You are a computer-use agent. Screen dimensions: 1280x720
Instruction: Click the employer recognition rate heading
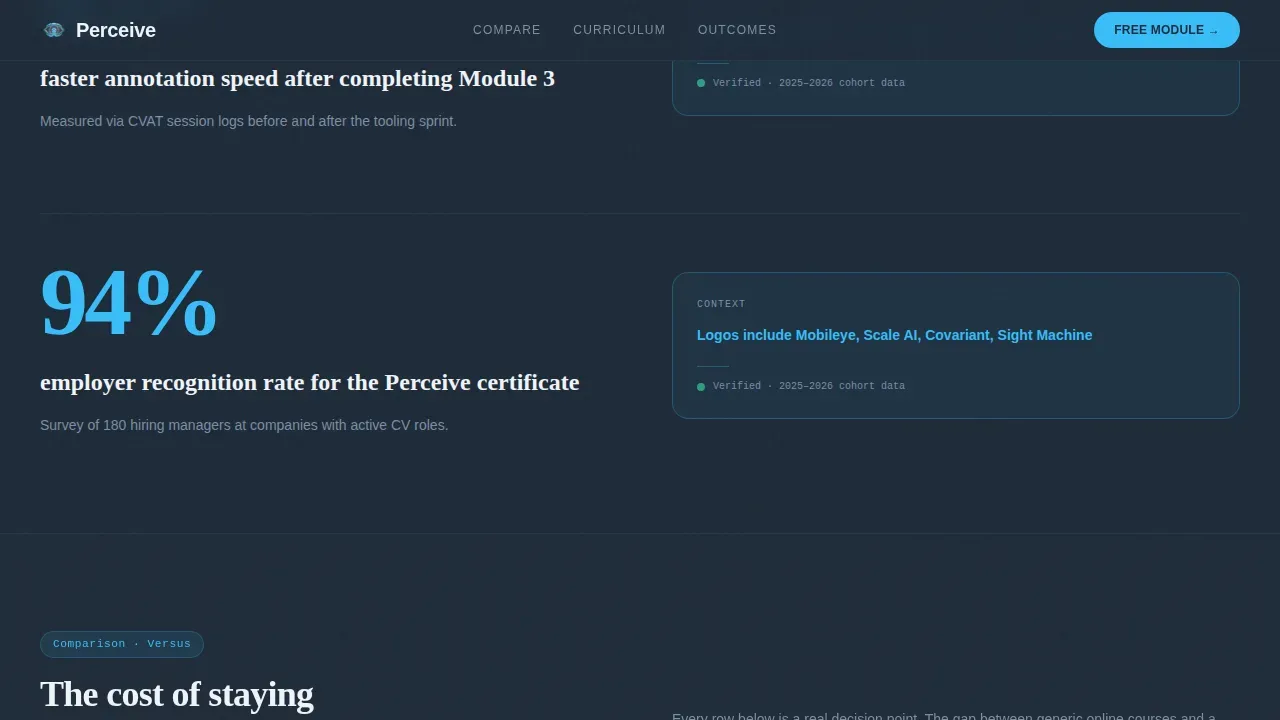pyautogui.click(x=310, y=382)
